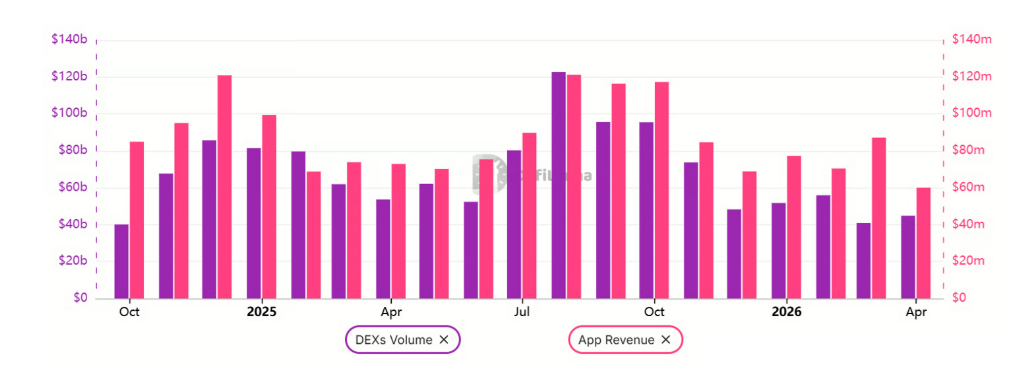Viewport: 1023px width, 376px height.
Task: Select the DEXs Volume legend label
Action: 393,339
